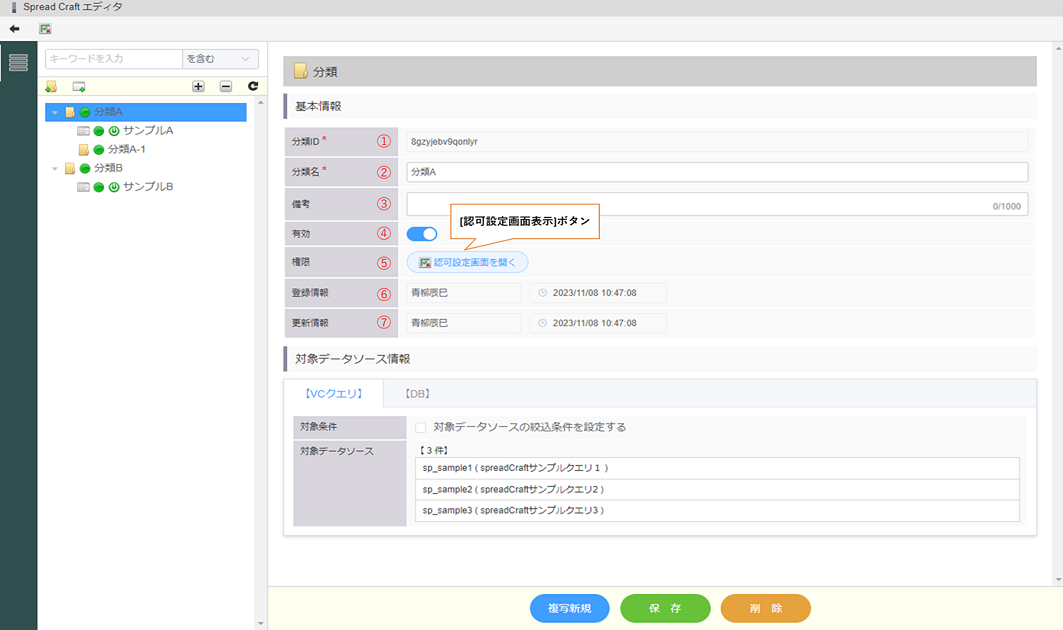Collapse the 分類A tree node arrow
The image size is (1063, 630).
pos(55,112)
